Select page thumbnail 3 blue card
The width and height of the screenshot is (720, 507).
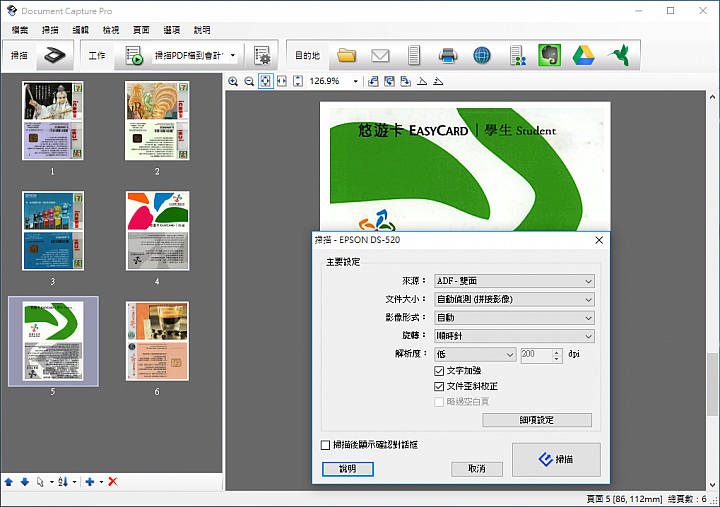coord(53,231)
